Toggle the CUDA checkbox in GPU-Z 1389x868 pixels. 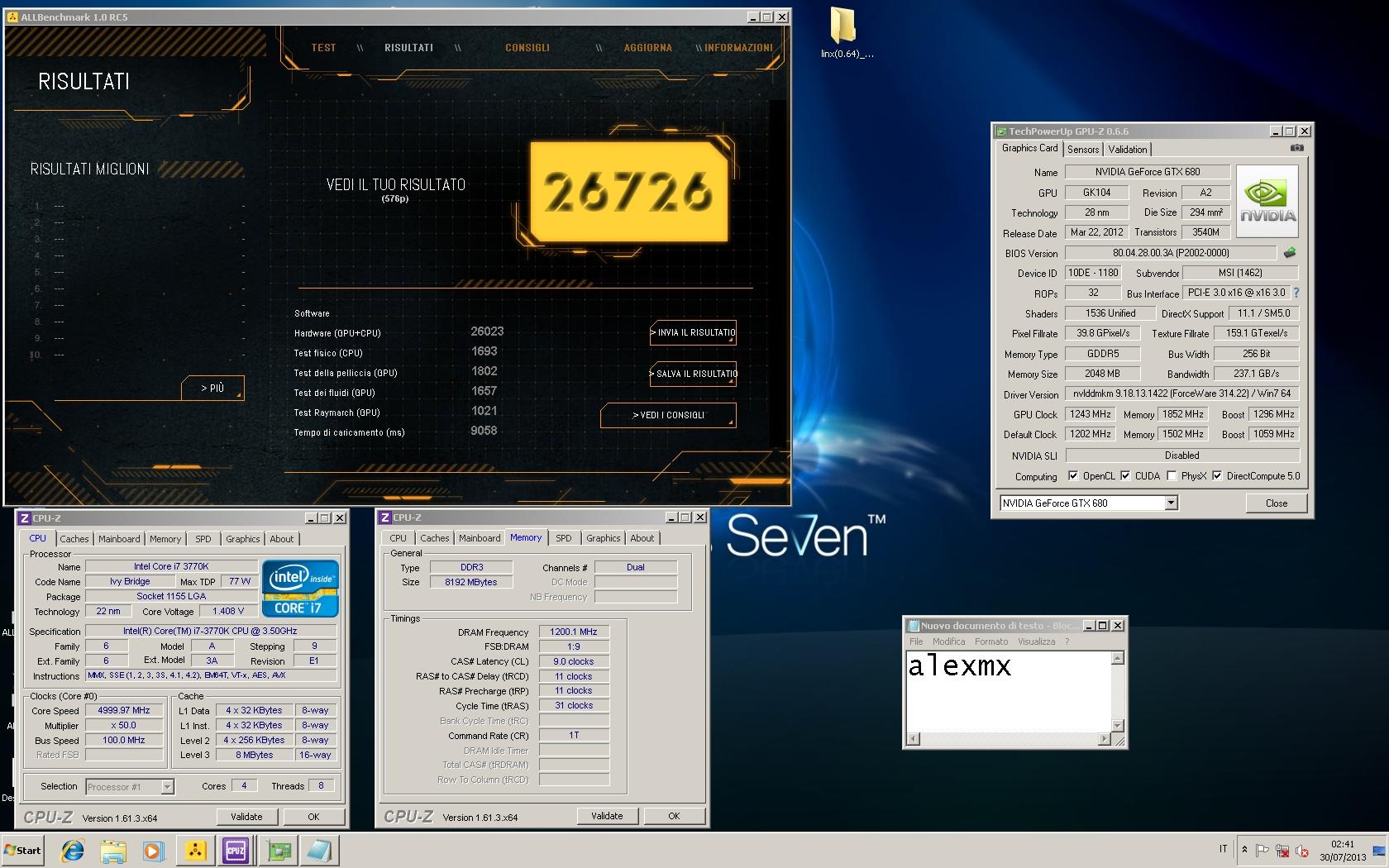(1125, 475)
